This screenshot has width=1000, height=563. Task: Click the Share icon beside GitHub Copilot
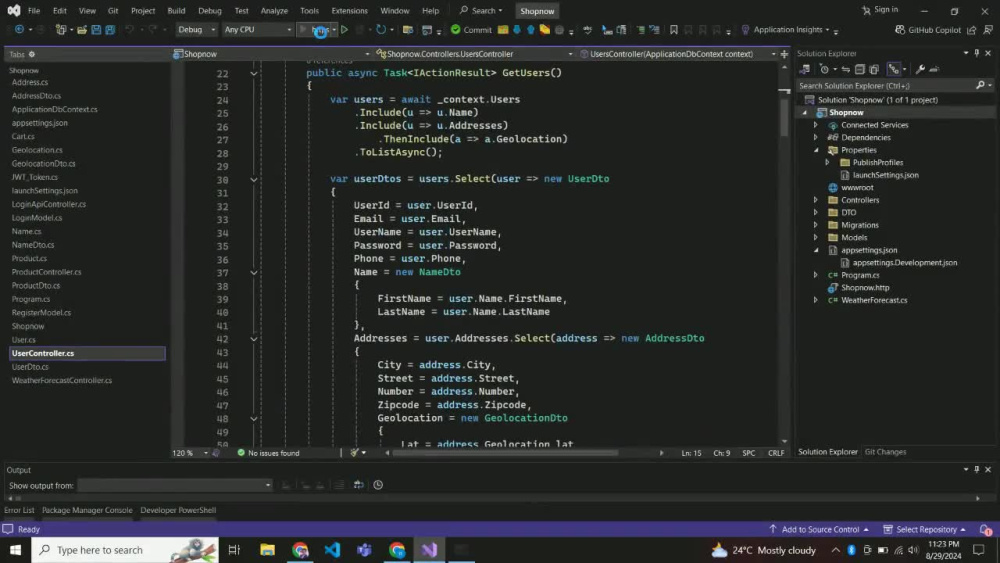(x=972, y=29)
